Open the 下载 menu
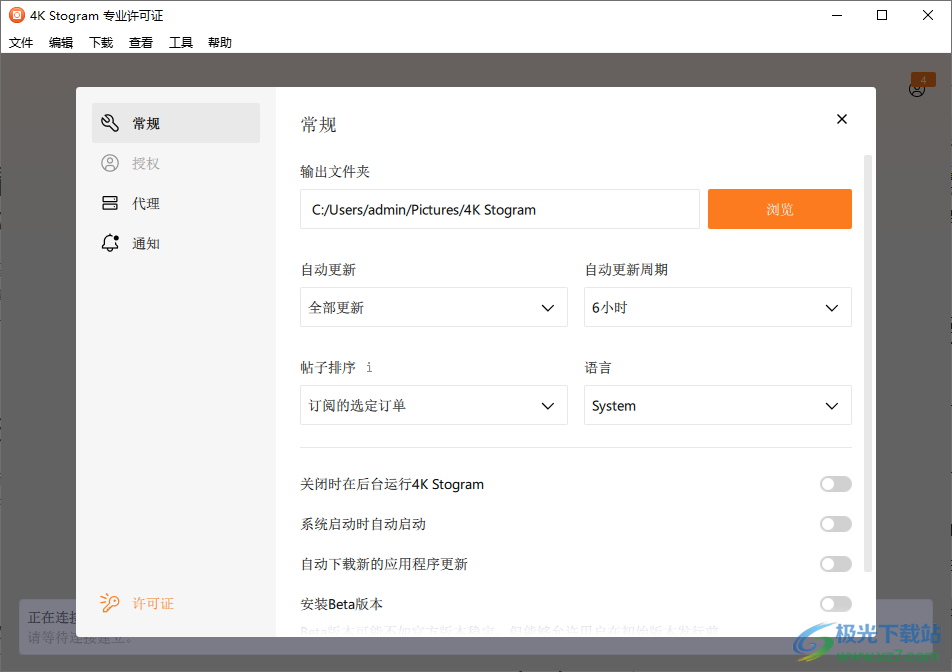 pyautogui.click(x=100, y=42)
